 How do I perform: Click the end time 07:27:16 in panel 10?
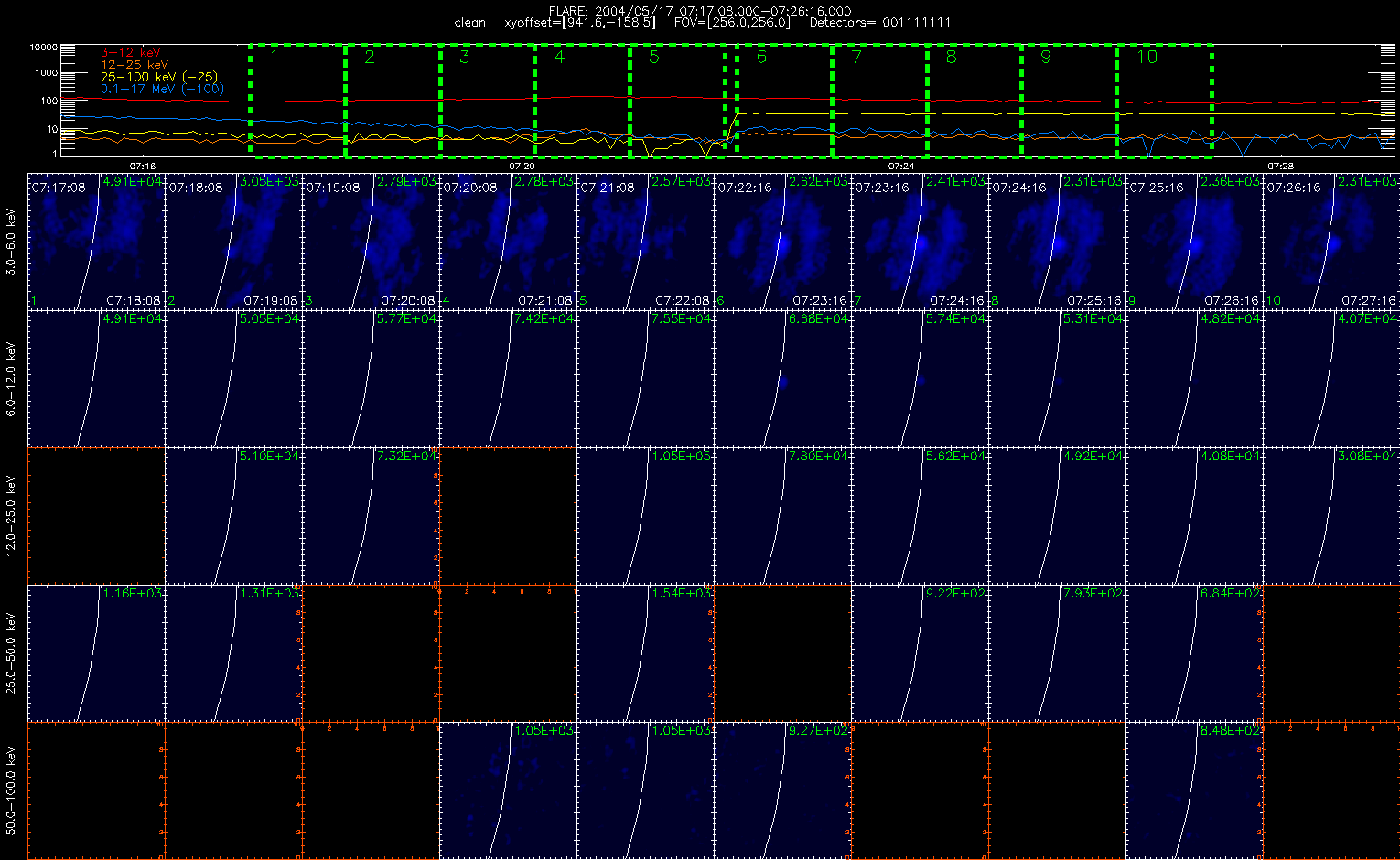[1369, 300]
